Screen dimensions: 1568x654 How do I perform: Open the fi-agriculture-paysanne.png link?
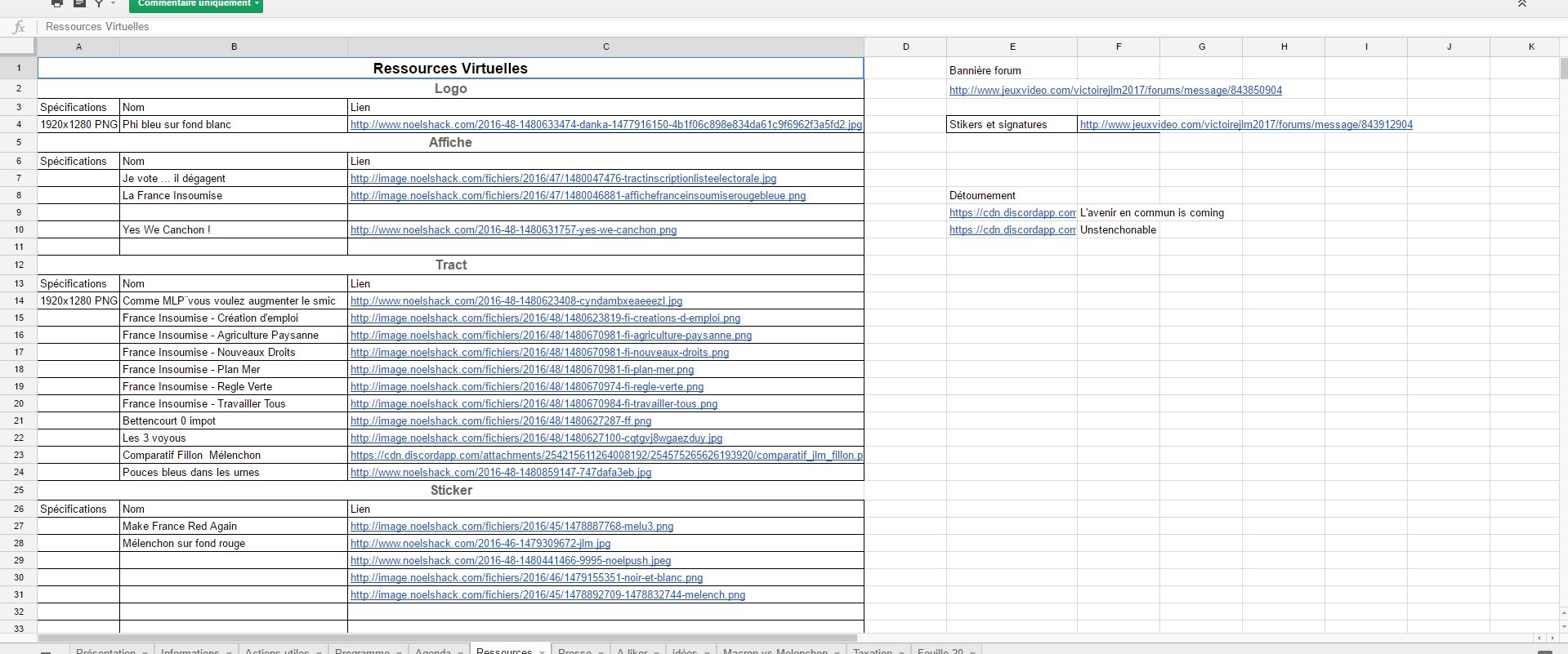[x=551, y=336]
